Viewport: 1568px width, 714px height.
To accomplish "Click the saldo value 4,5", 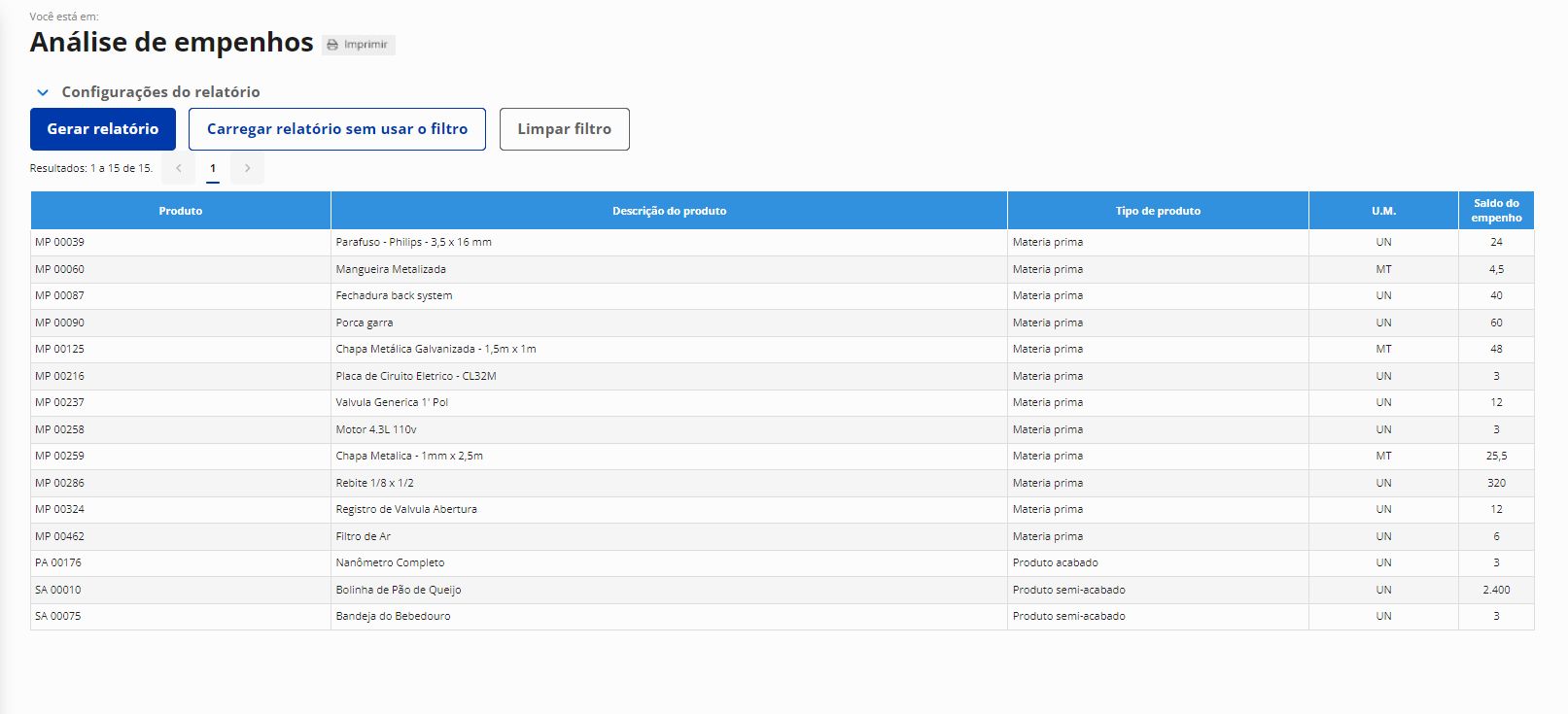I will [1496, 269].
